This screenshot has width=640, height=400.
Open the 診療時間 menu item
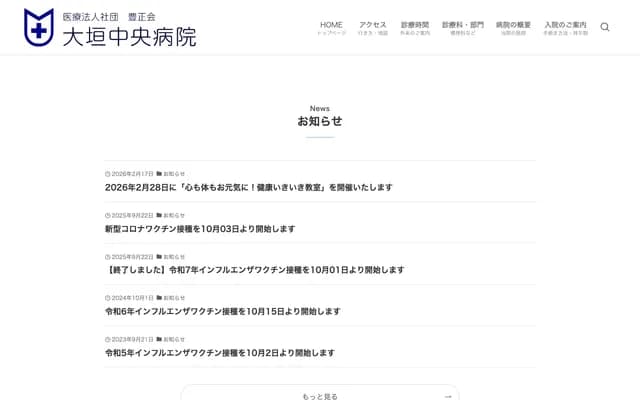click(415, 27)
